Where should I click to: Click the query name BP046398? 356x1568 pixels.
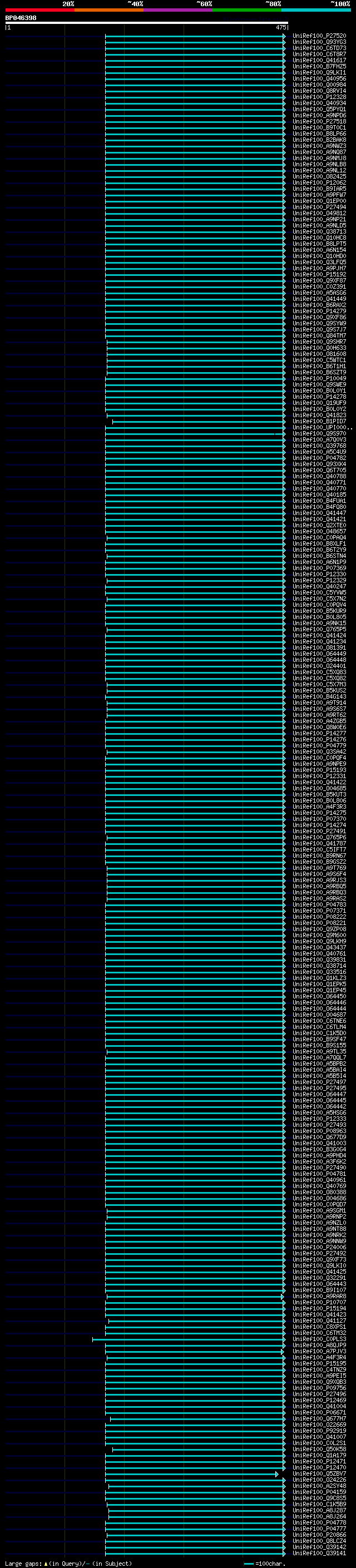pos(21,18)
